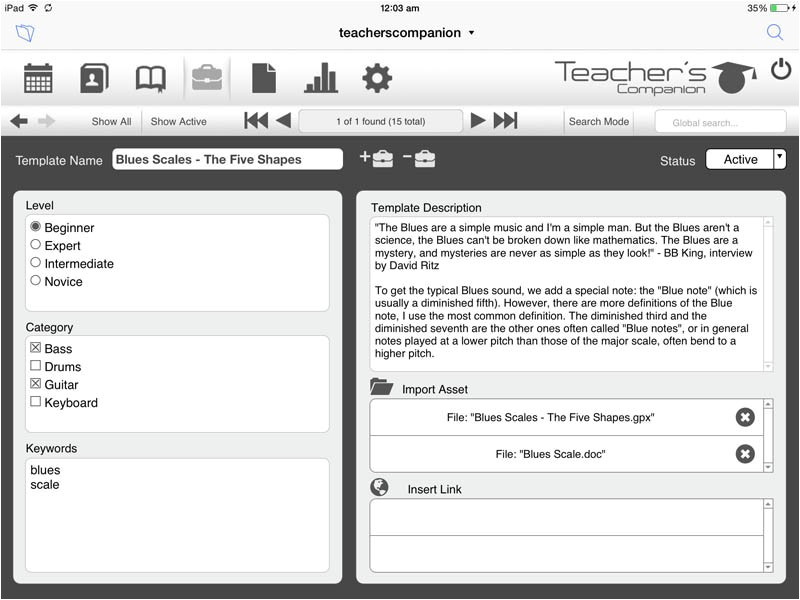Click the Import Asset label
The height and width of the screenshot is (600, 800).
click(435, 389)
